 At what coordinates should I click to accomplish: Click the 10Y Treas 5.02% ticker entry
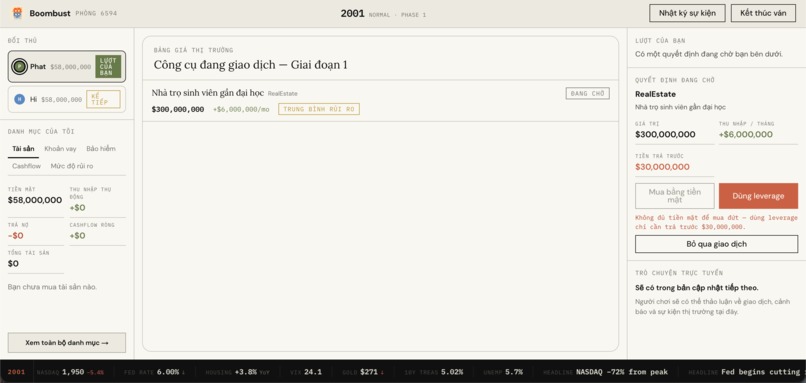[433, 372]
